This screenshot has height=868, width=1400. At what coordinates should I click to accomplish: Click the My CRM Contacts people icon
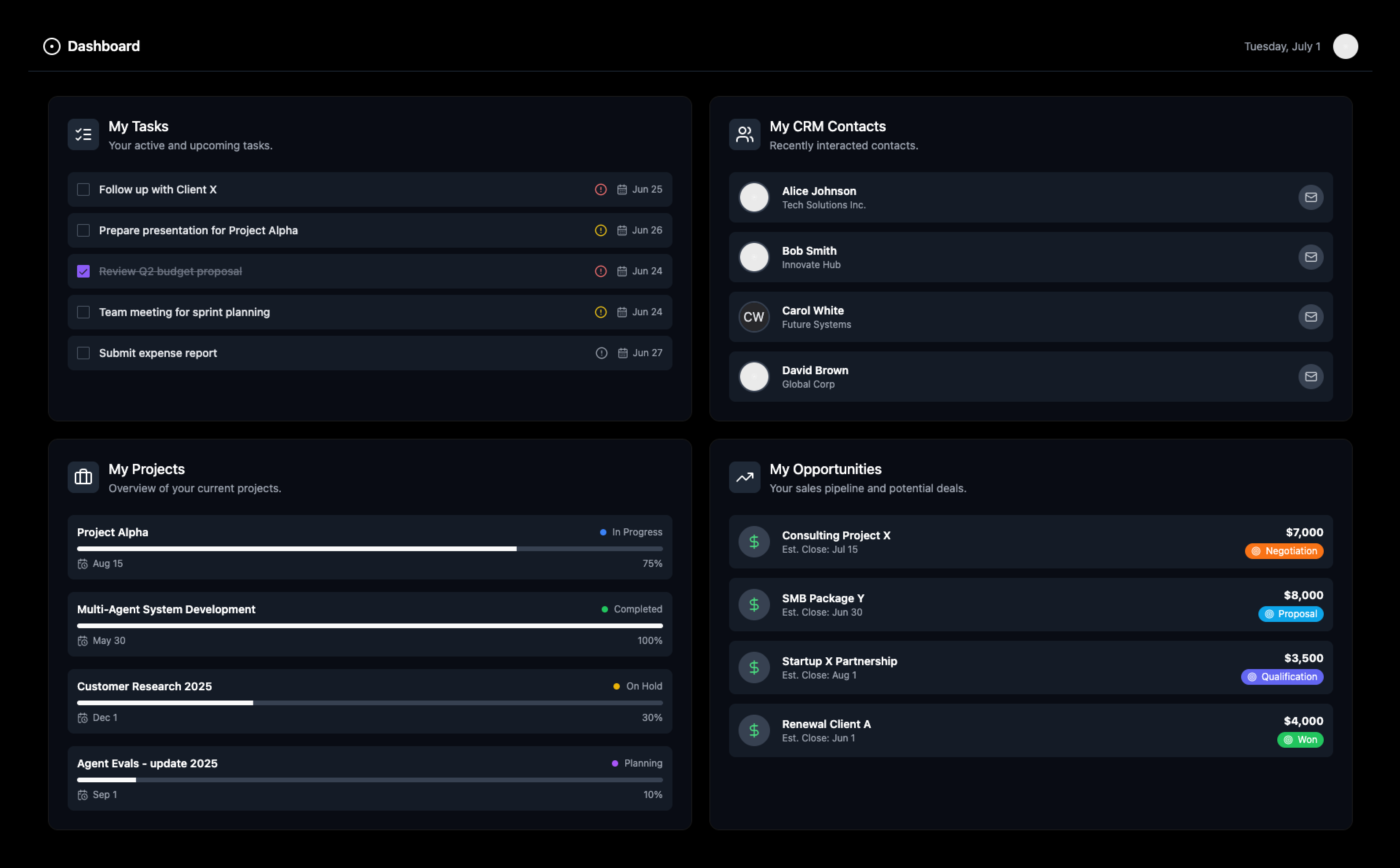click(744, 134)
